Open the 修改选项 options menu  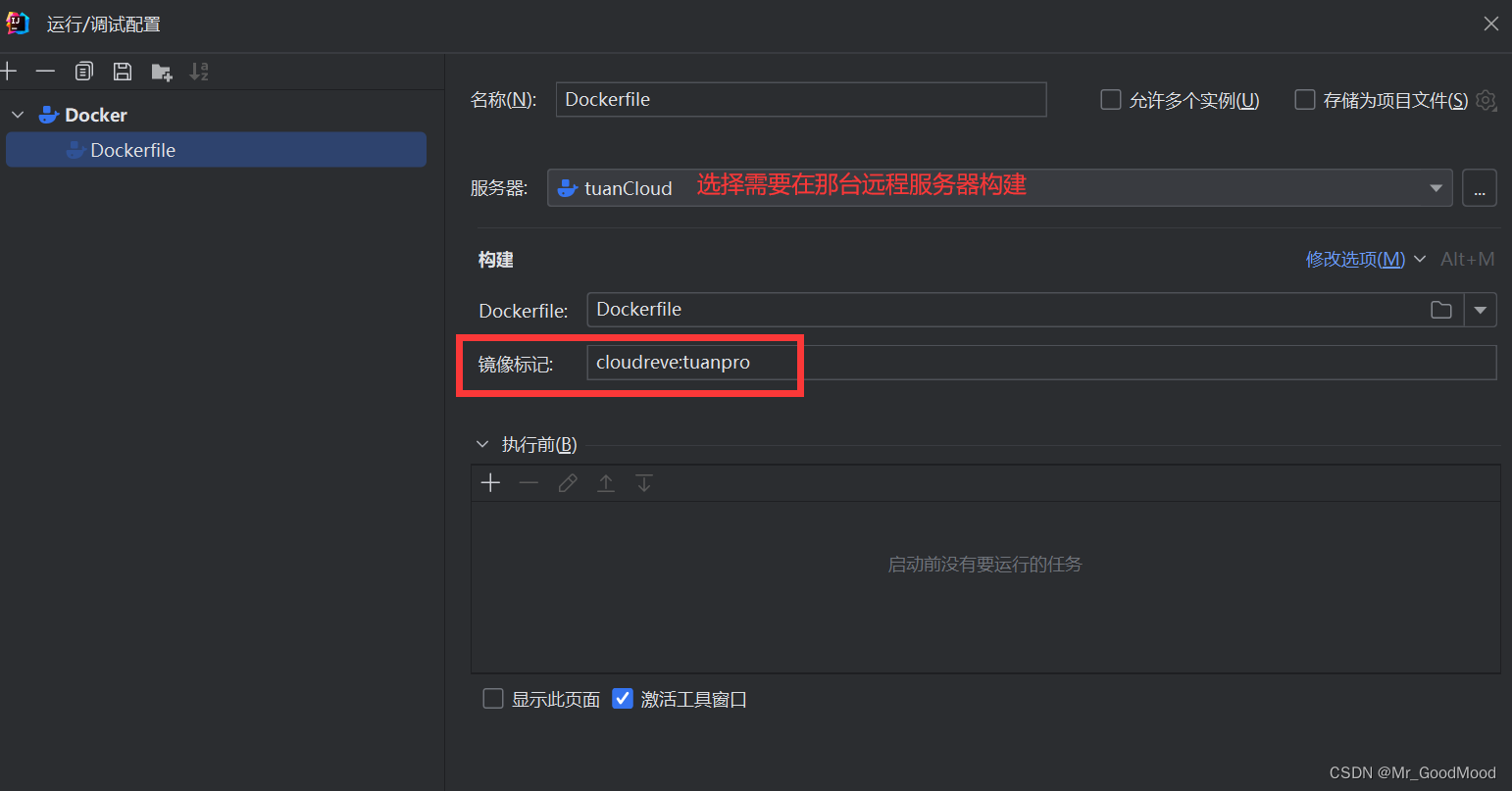[x=1354, y=259]
